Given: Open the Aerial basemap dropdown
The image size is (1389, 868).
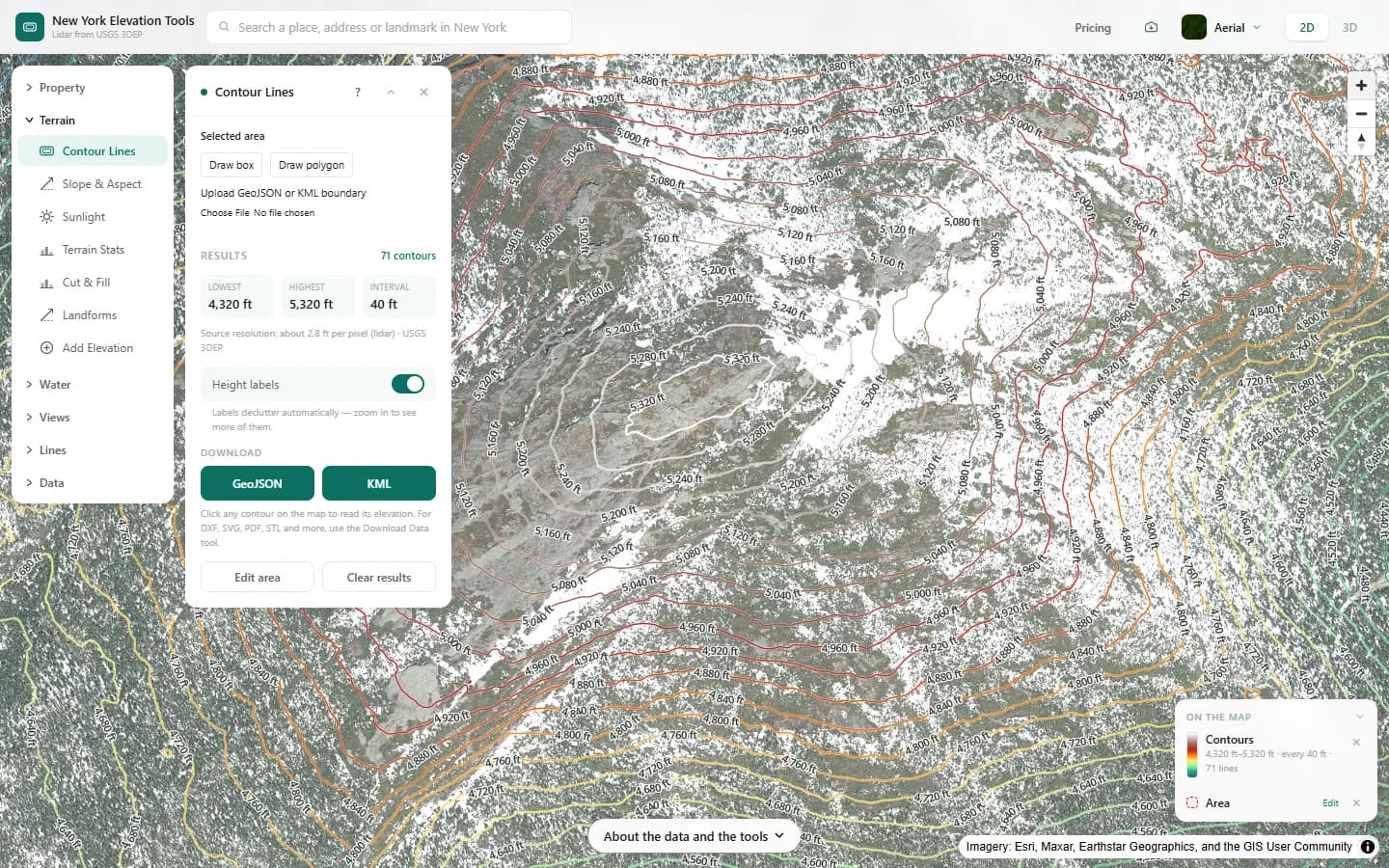Looking at the screenshot, I should point(1221,28).
